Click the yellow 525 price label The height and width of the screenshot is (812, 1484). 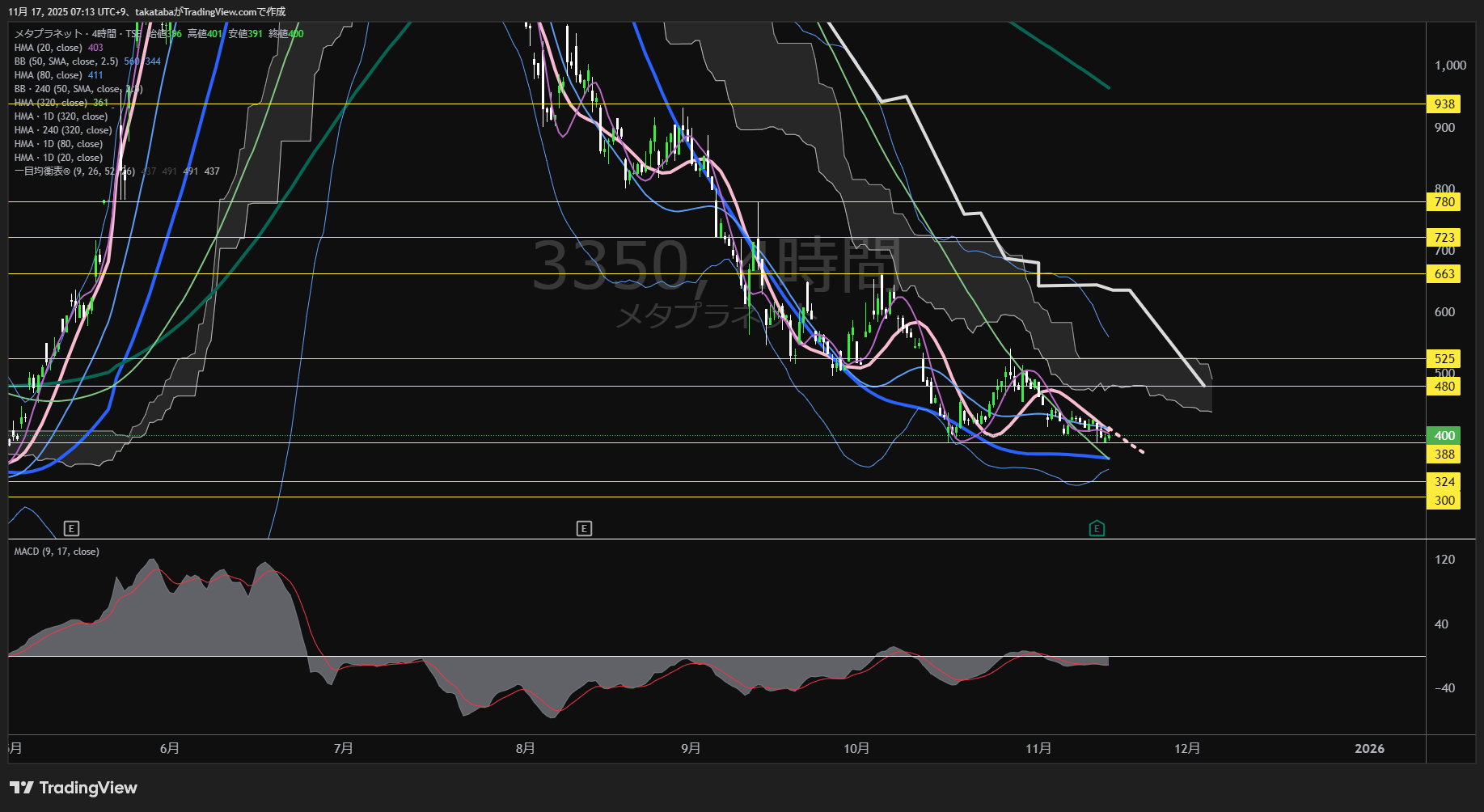tap(1444, 359)
